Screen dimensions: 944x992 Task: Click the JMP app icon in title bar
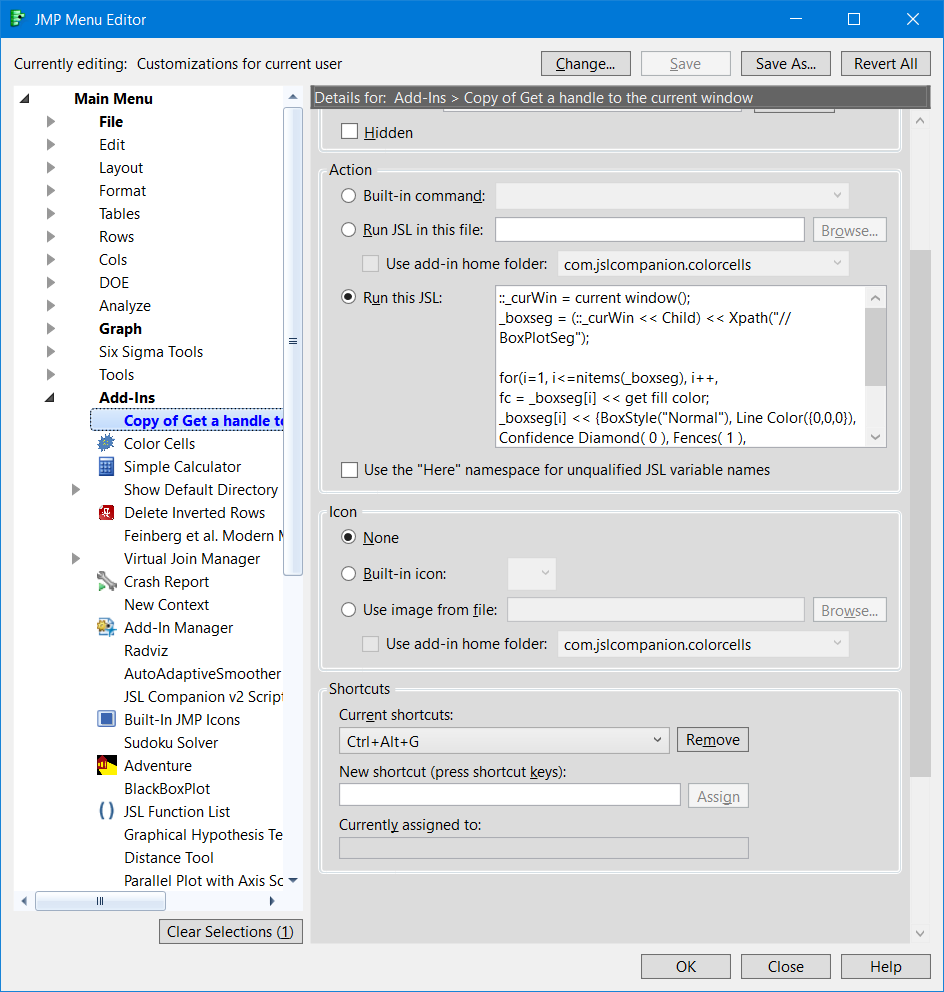point(18,19)
